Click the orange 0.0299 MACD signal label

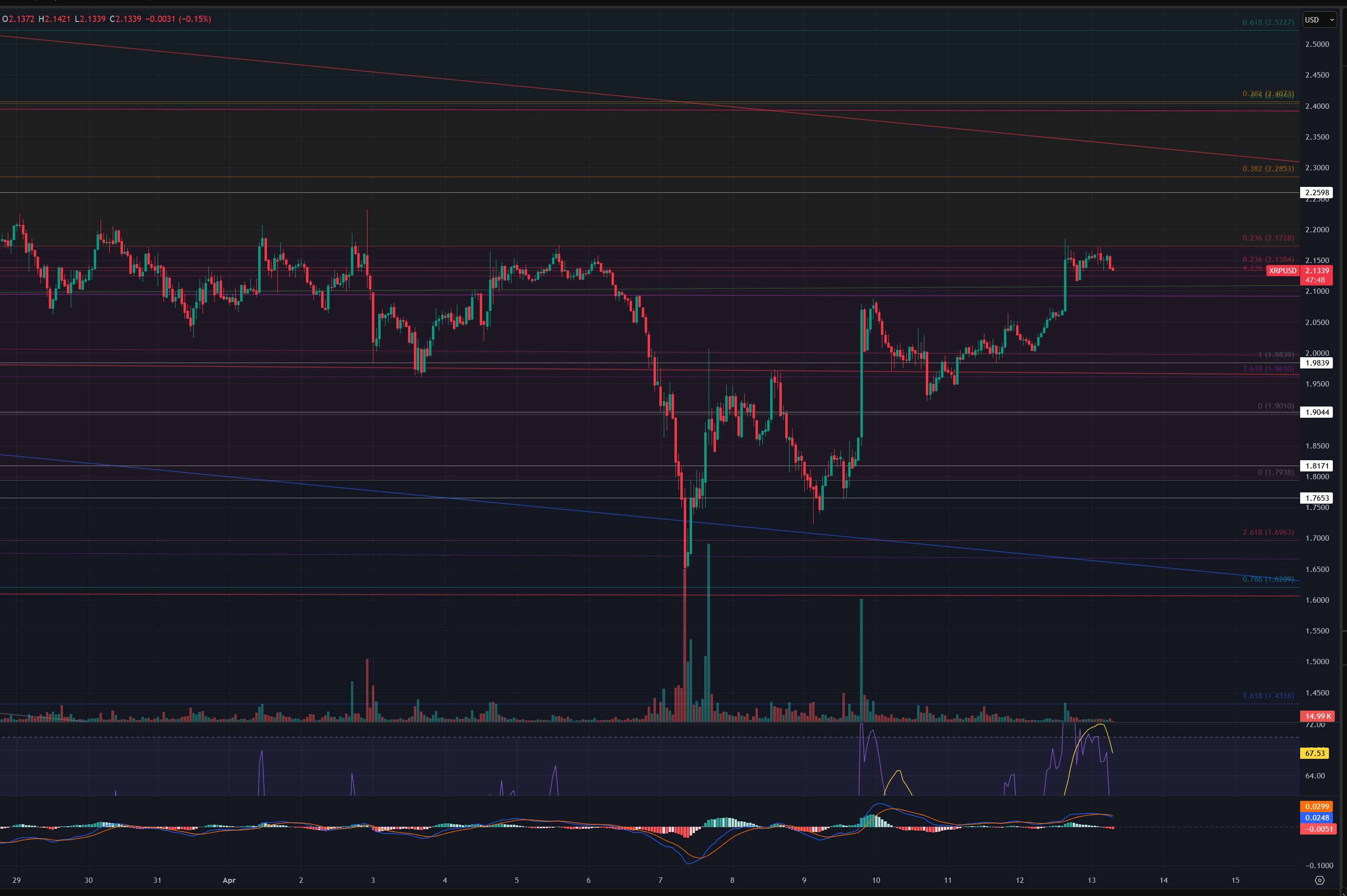(1317, 806)
